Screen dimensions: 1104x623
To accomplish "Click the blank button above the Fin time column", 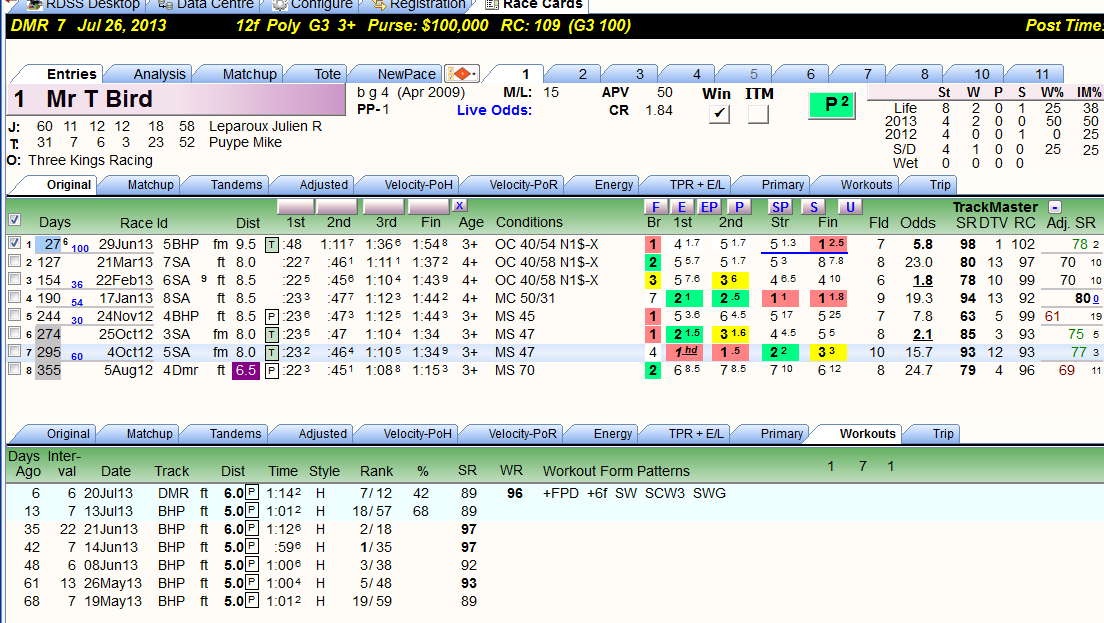I will click(428, 206).
